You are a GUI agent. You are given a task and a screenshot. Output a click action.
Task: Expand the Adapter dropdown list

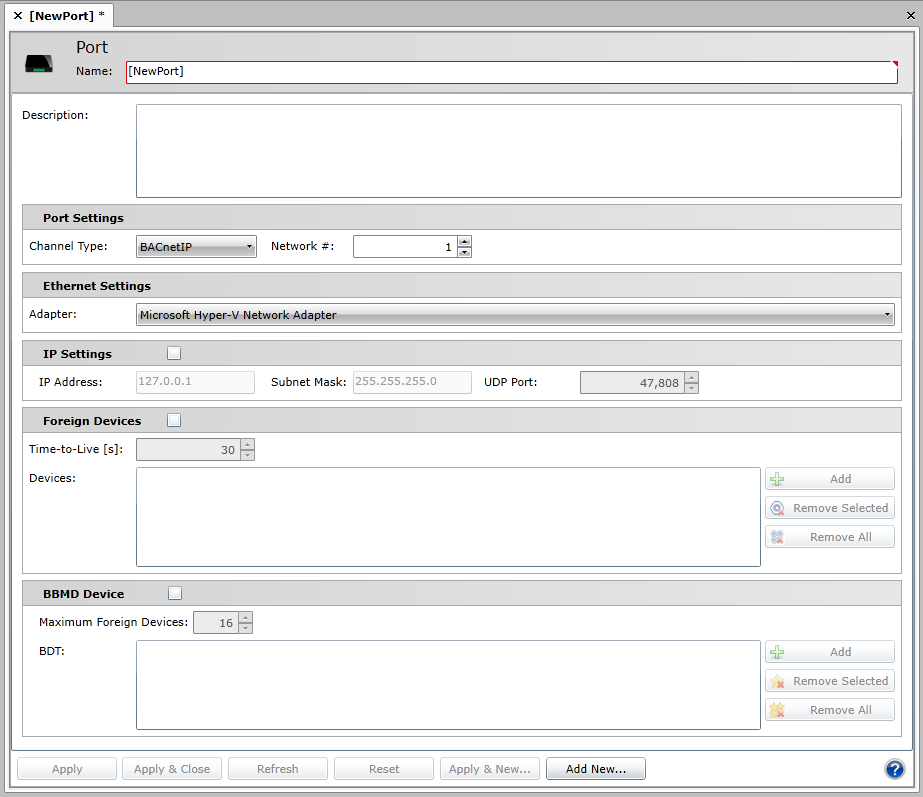(x=515, y=315)
